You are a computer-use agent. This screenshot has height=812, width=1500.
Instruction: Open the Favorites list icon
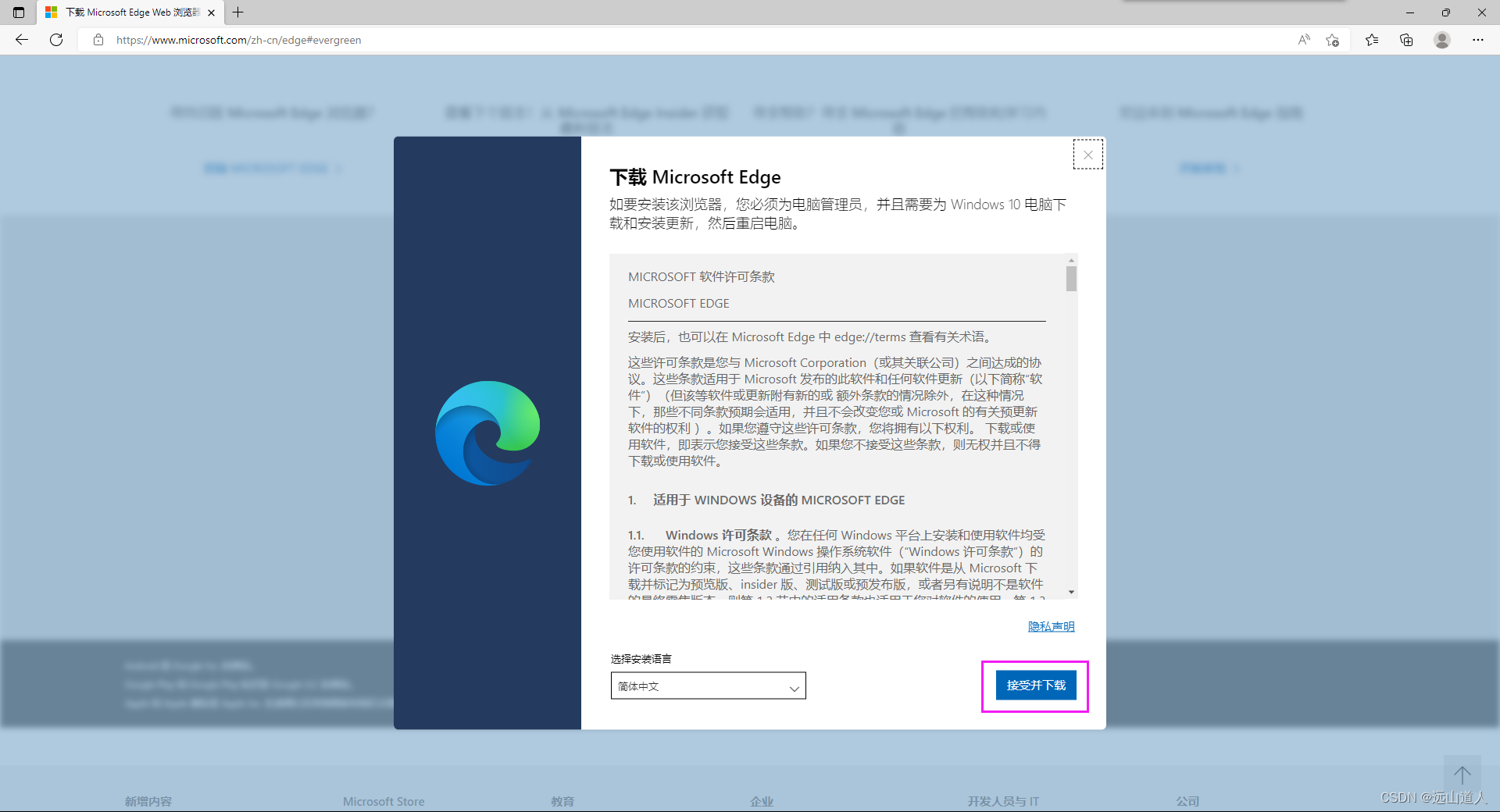coord(1372,40)
